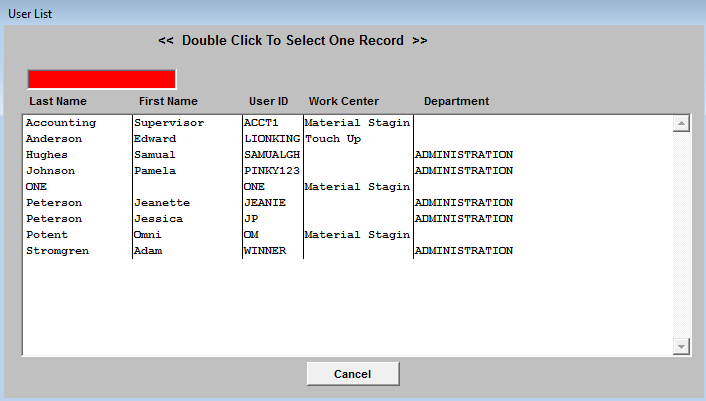
Task: Click the User ID column header
Action: pos(269,101)
